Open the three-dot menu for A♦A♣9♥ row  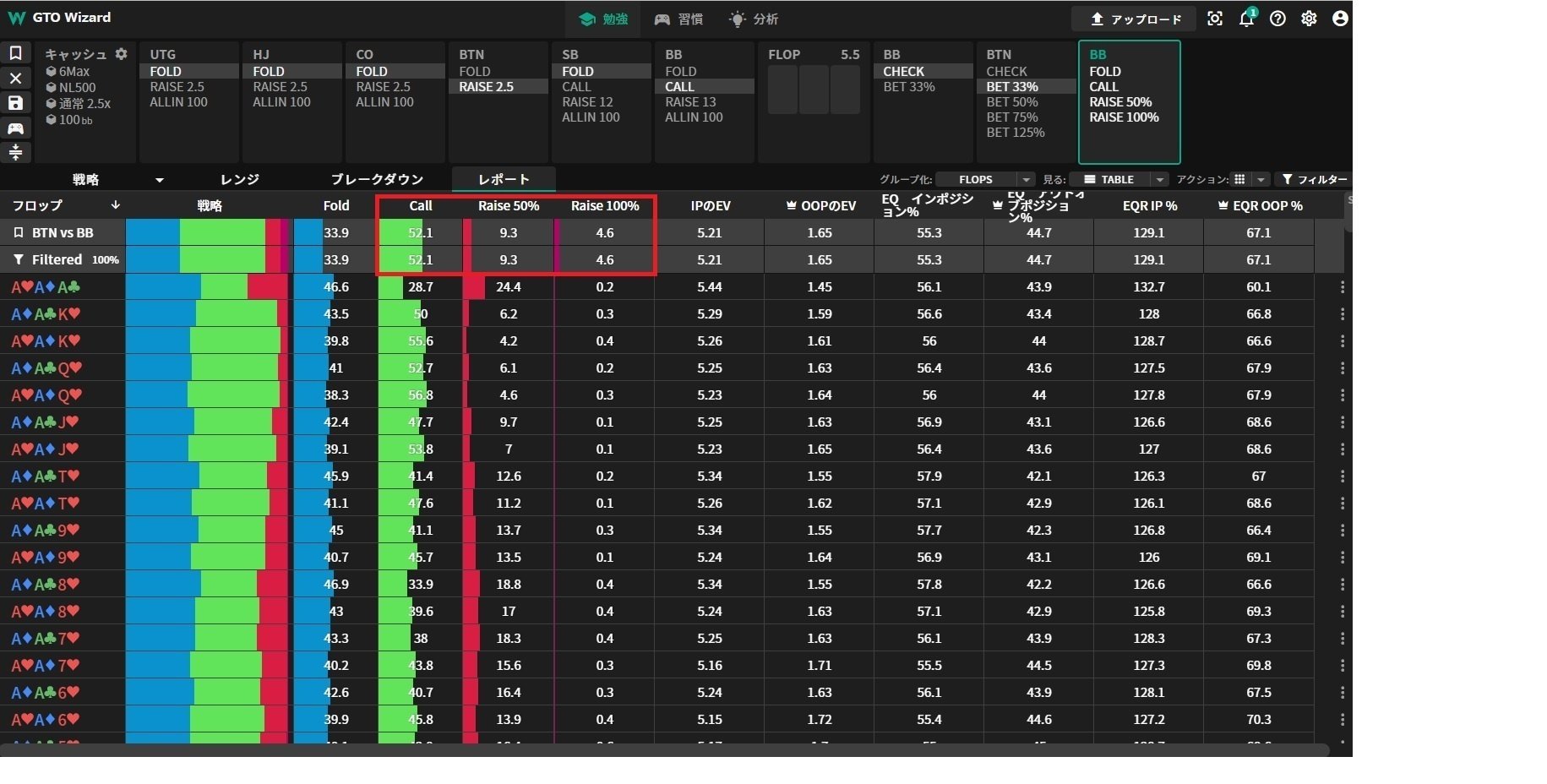pyautogui.click(x=1343, y=531)
